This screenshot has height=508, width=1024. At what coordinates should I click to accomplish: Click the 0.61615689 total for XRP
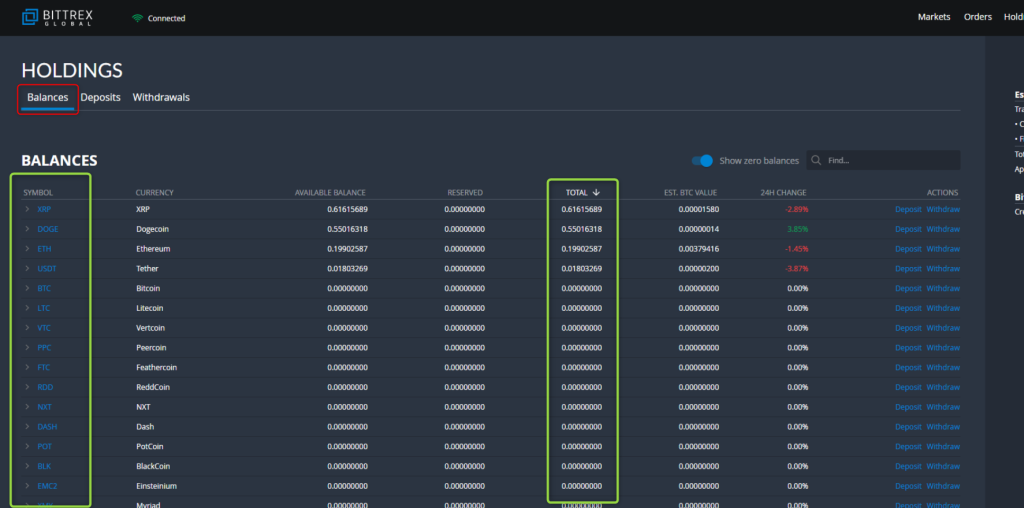(582, 210)
